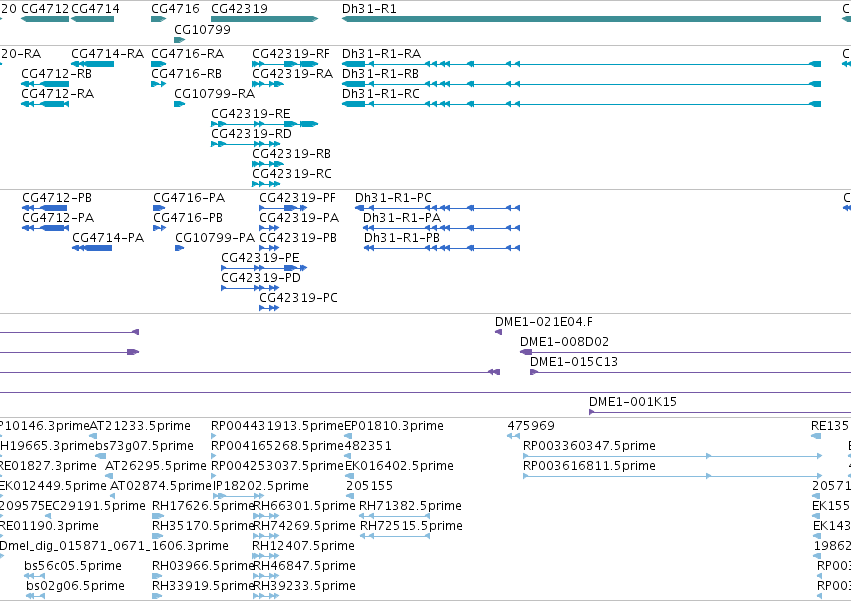851x601 pixels.
Task: Open EST IP18202.5prime
Action: click(x=261, y=486)
